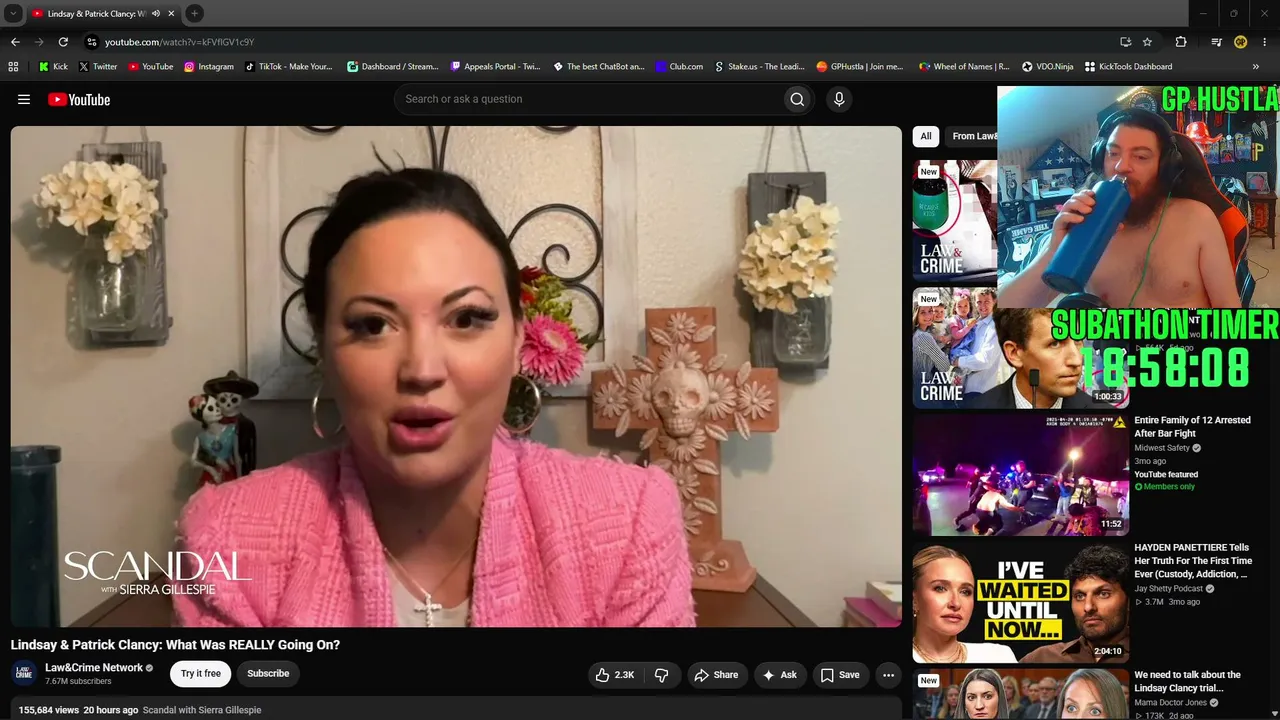Open the KickTools Dashboard bookmark
Image resolution: width=1280 pixels, height=720 pixels.
pos(1128,67)
